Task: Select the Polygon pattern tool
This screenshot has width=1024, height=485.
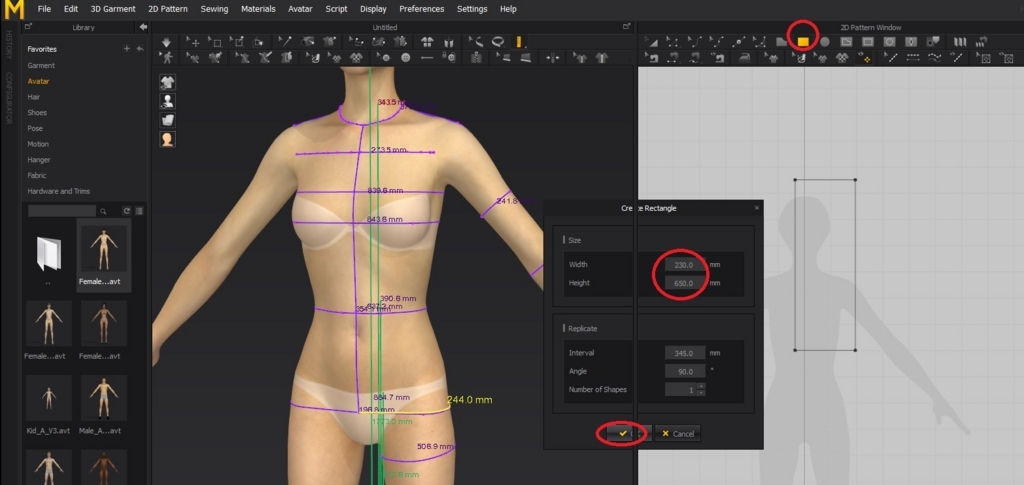Action: coord(781,42)
